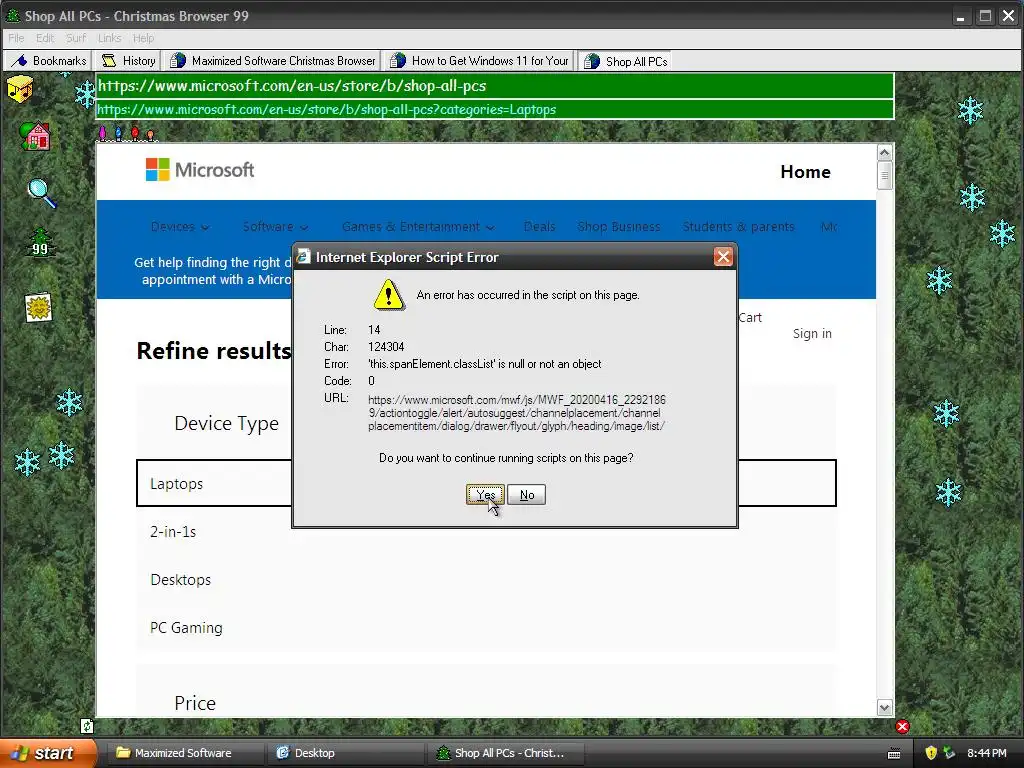Click the smiling sun picture icon

coord(39,307)
